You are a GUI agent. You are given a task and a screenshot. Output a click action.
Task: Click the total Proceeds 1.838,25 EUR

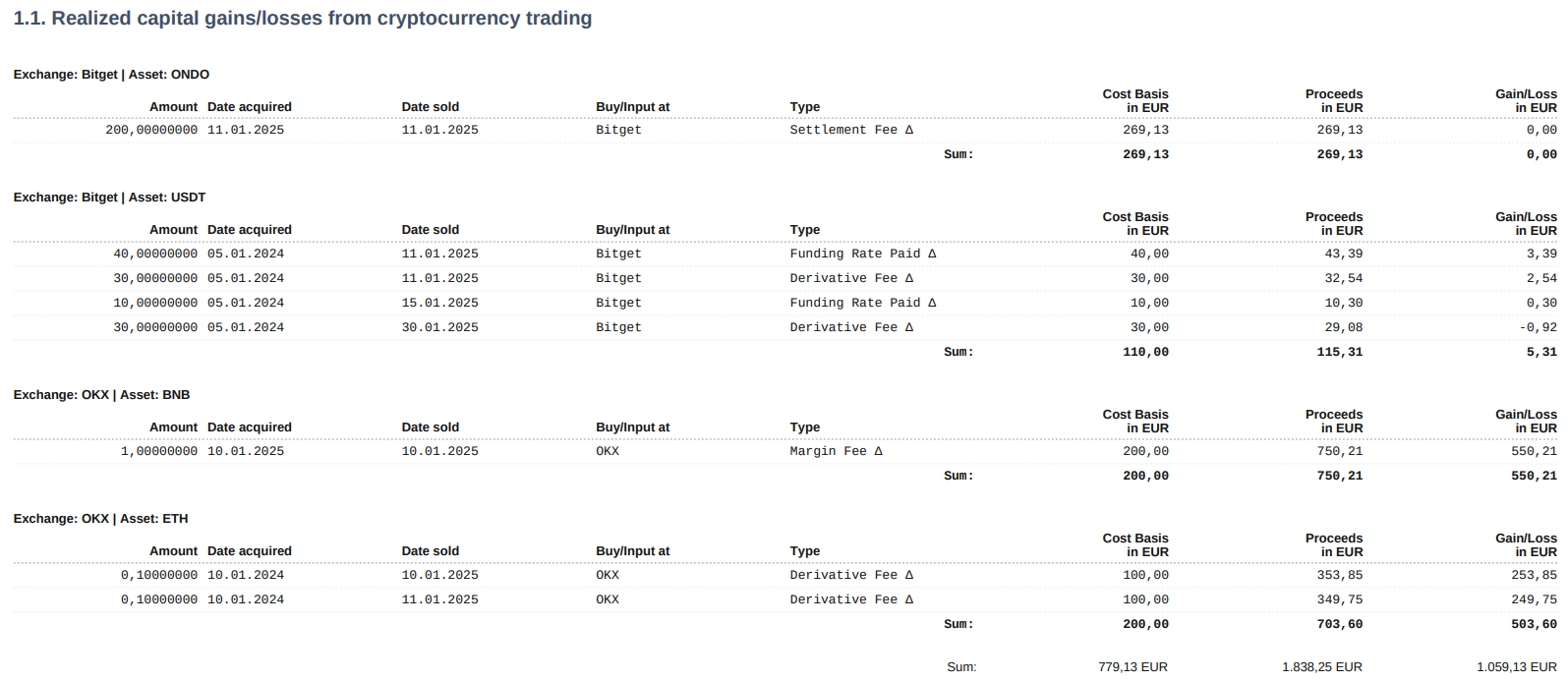(1322, 667)
